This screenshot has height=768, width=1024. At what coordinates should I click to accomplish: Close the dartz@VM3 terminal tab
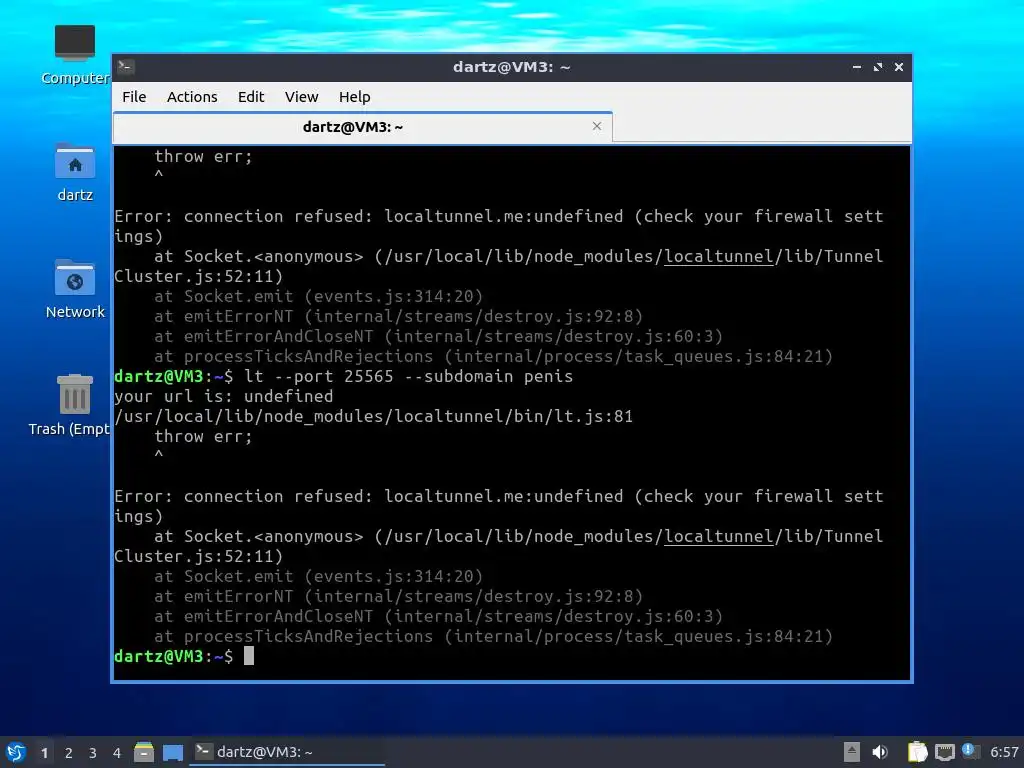tap(597, 126)
